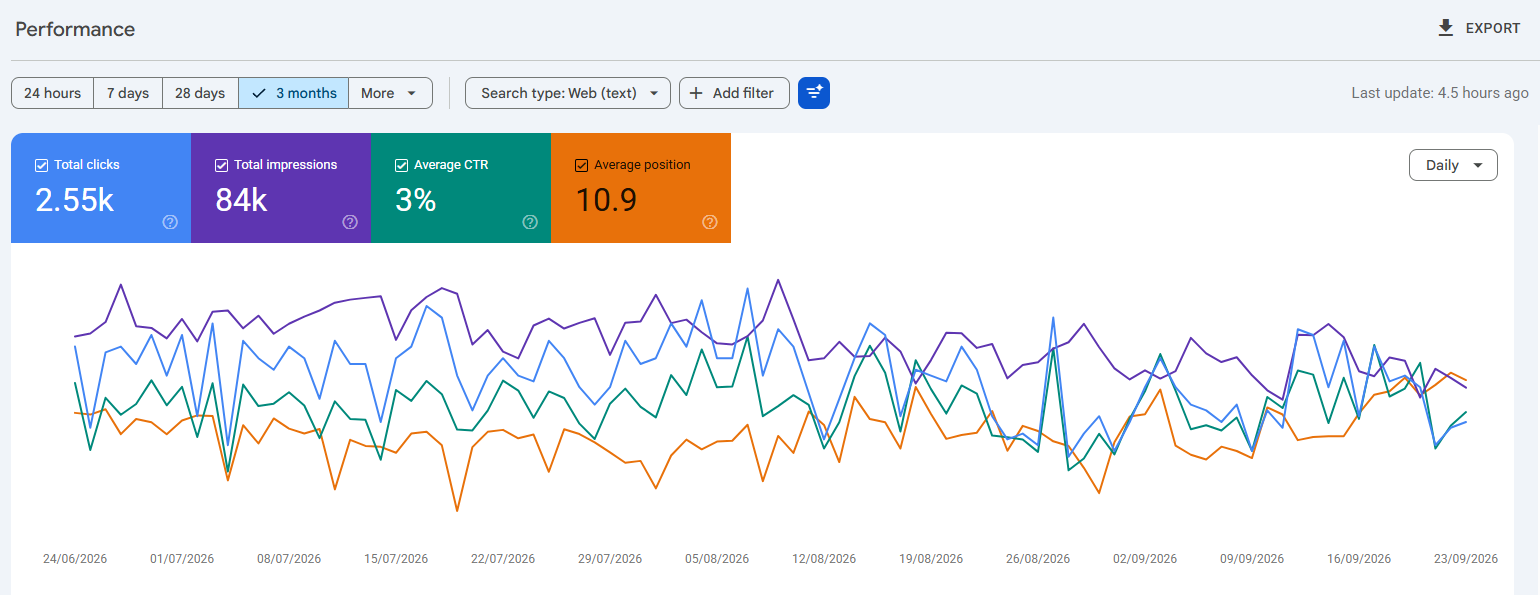Image resolution: width=1540 pixels, height=595 pixels.
Task: Click the 23/09/2026 axis date label
Action: click(x=1466, y=559)
